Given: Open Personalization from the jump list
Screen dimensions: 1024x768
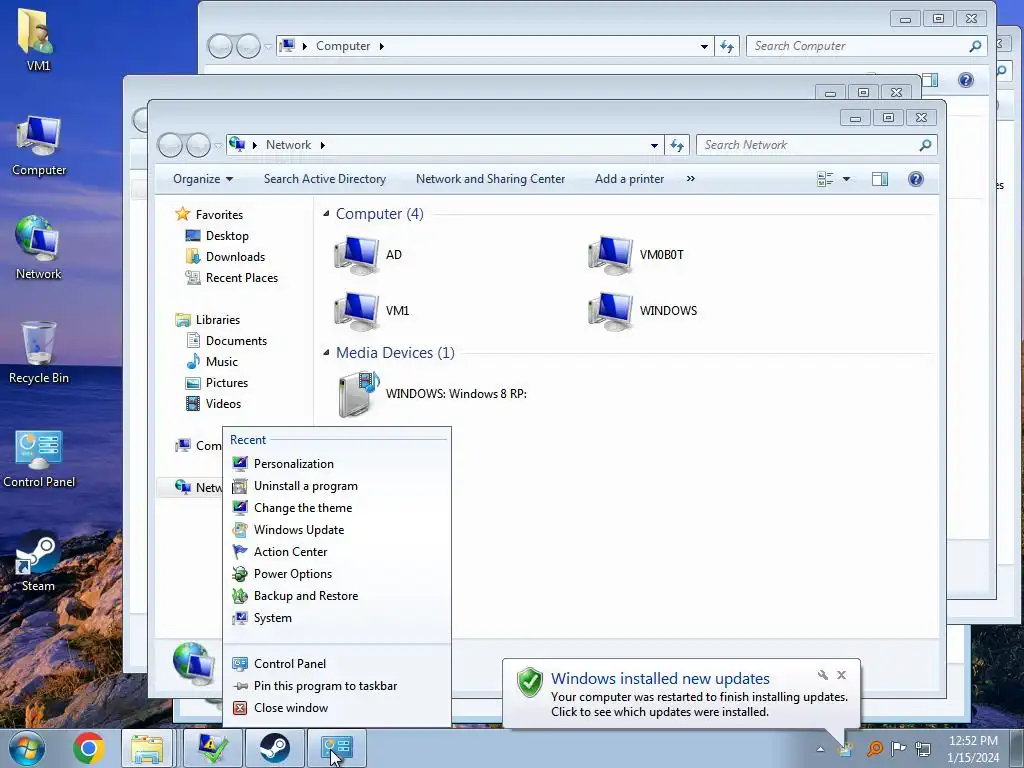Looking at the screenshot, I should [x=336, y=464].
